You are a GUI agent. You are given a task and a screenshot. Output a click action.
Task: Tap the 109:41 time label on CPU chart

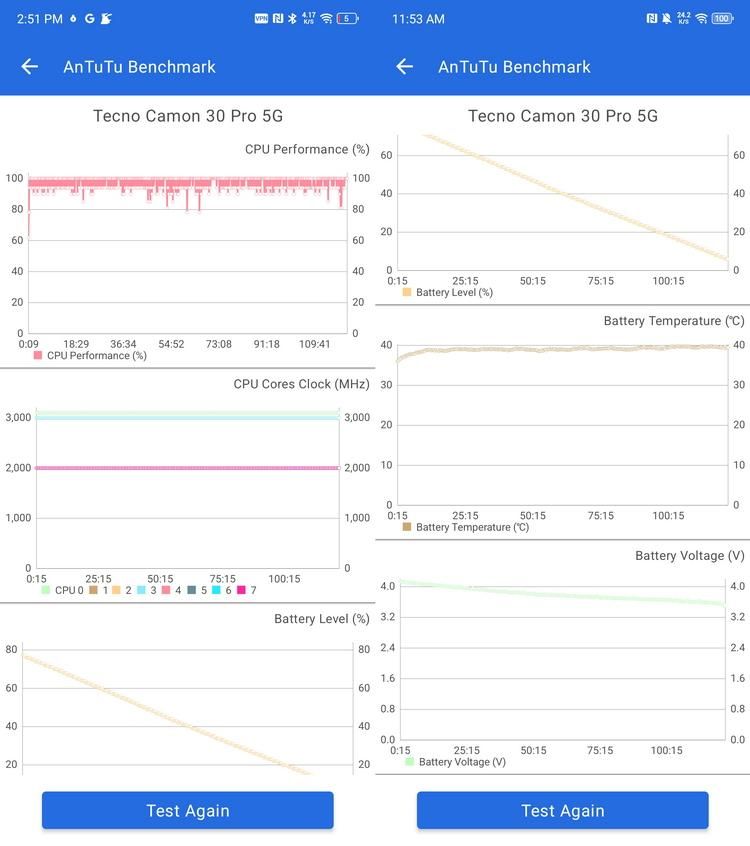tap(315, 344)
